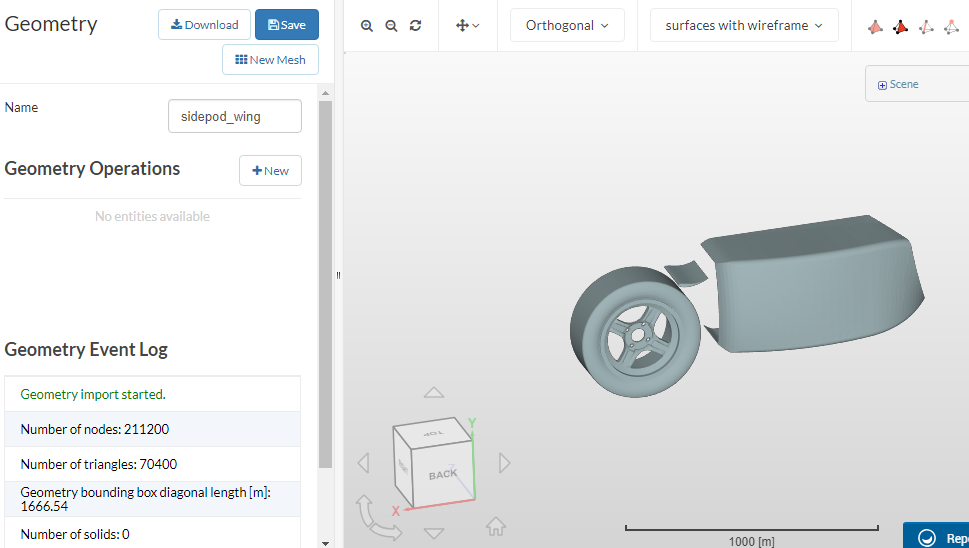The width and height of the screenshot is (969, 548).
Task: Click the home view icon near orientation cube
Action: [496, 525]
